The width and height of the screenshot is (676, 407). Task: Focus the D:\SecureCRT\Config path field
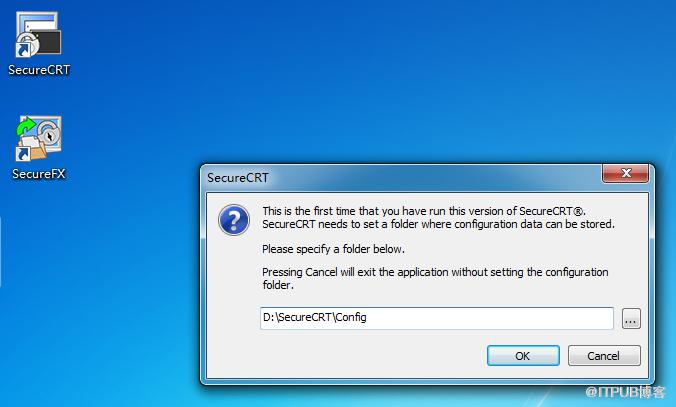pos(437,318)
